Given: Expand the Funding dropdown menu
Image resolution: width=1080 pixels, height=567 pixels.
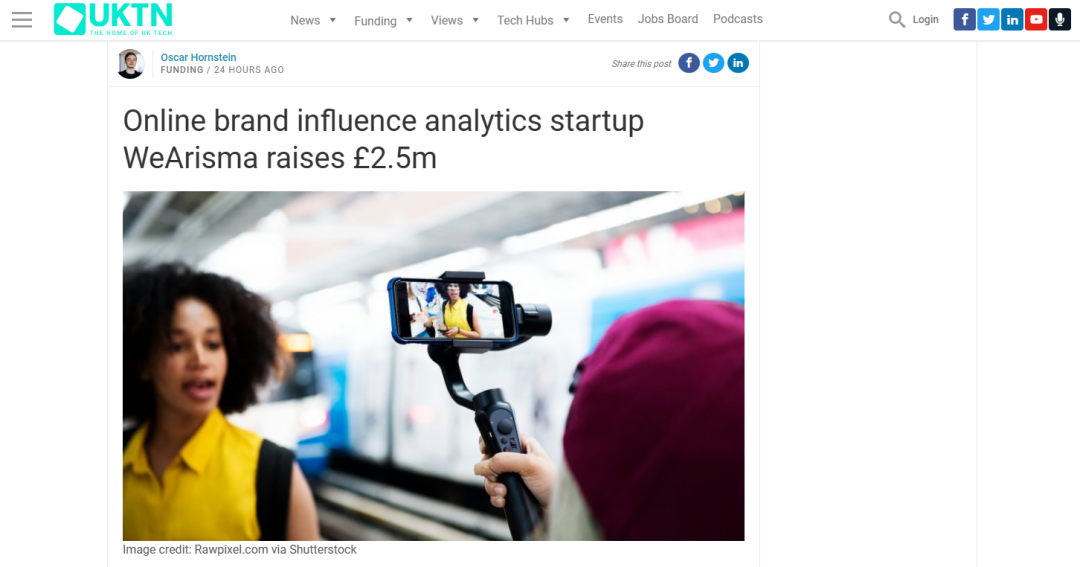Looking at the screenshot, I should pyautogui.click(x=384, y=20).
